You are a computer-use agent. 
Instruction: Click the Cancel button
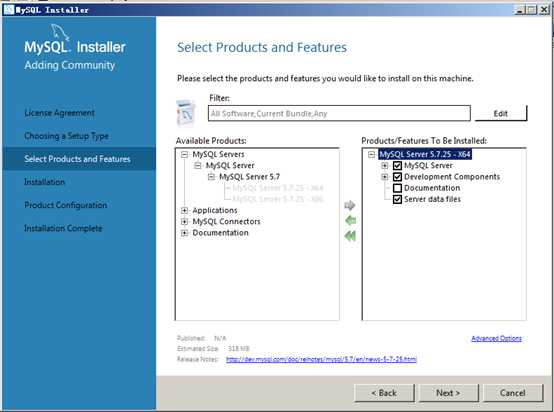click(x=512, y=393)
